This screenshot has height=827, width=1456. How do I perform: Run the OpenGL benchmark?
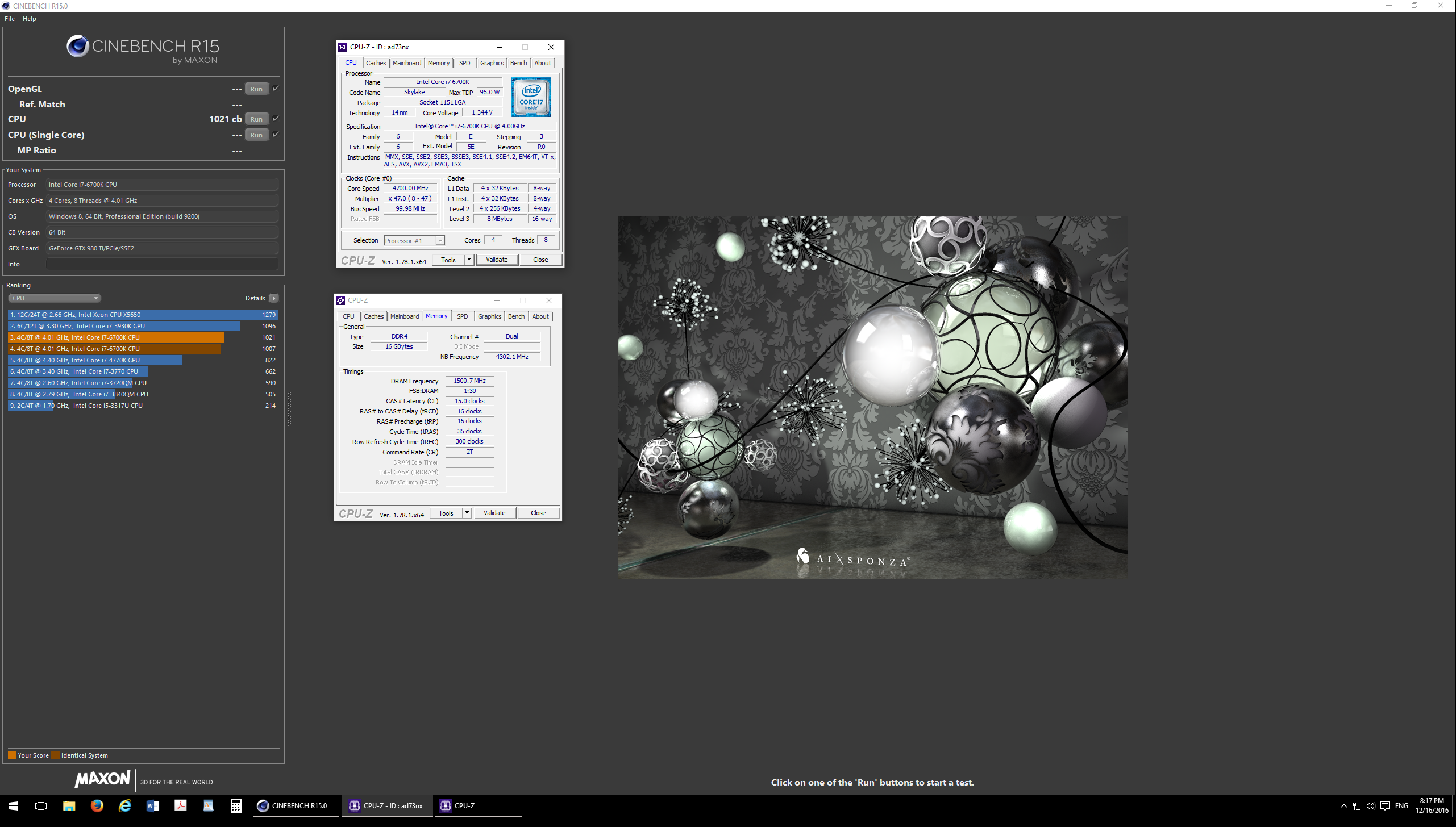click(x=257, y=89)
